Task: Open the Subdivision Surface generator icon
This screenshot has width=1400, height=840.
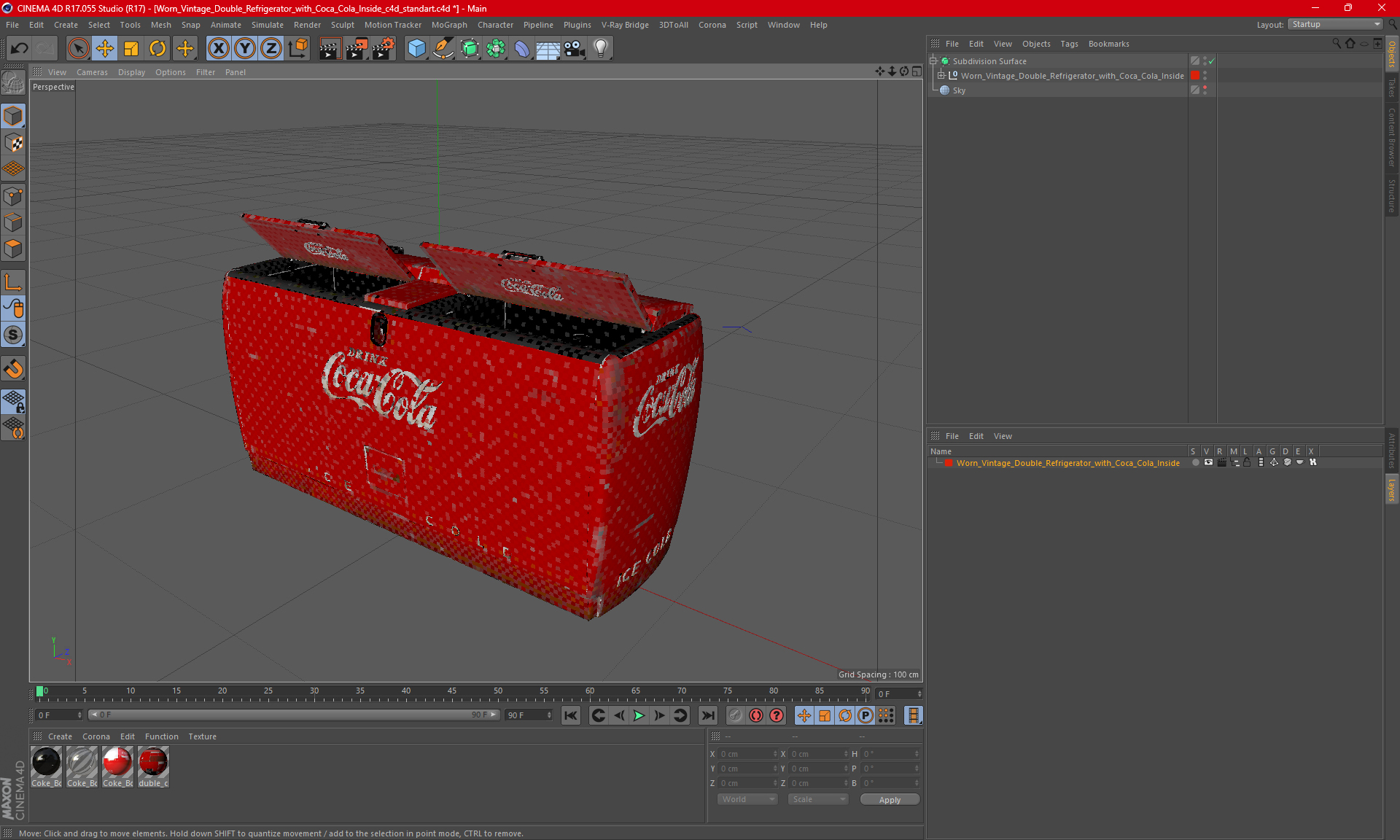Action: coord(470,49)
